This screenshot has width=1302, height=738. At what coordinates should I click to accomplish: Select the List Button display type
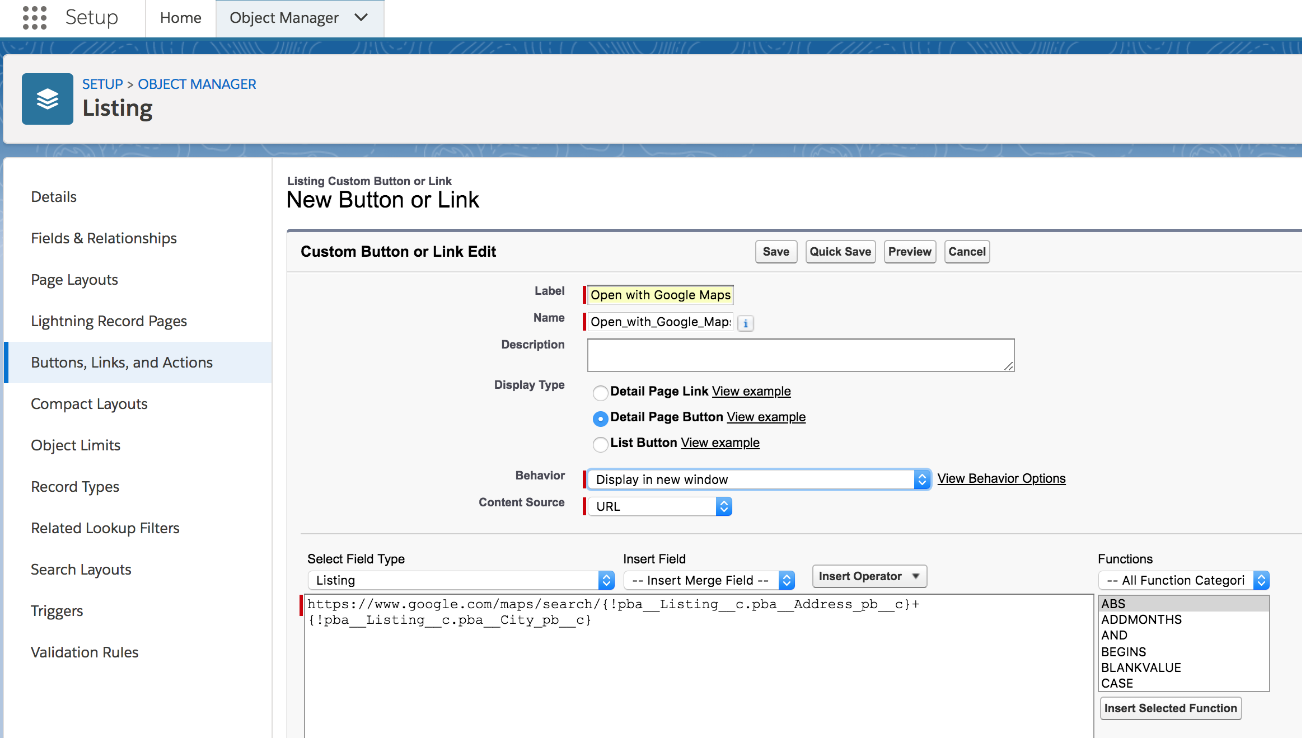pyautogui.click(x=600, y=442)
